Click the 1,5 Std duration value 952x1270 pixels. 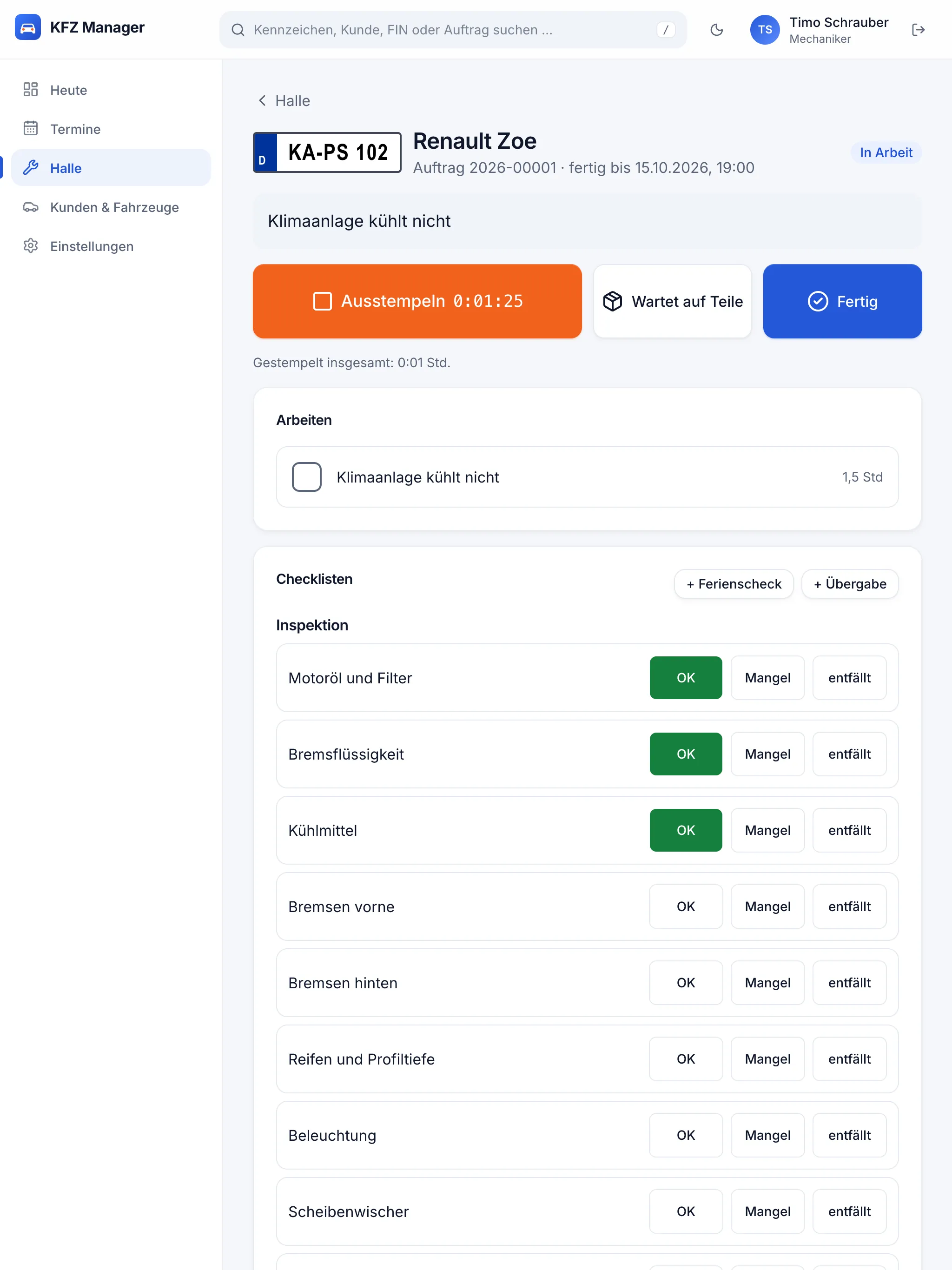click(x=862, y=477)
